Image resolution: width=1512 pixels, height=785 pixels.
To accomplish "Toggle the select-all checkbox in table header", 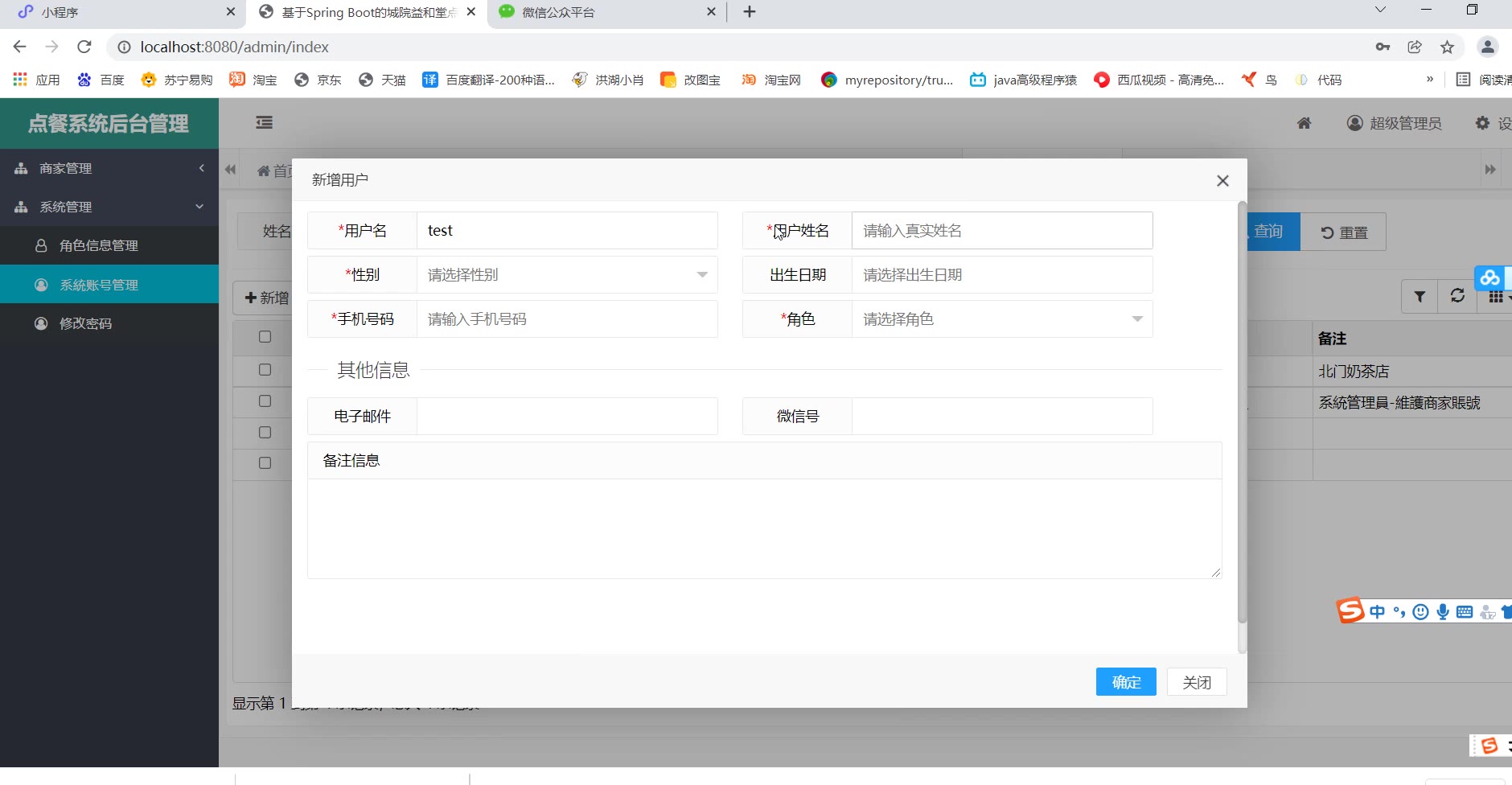I will (x=265, y=337).
